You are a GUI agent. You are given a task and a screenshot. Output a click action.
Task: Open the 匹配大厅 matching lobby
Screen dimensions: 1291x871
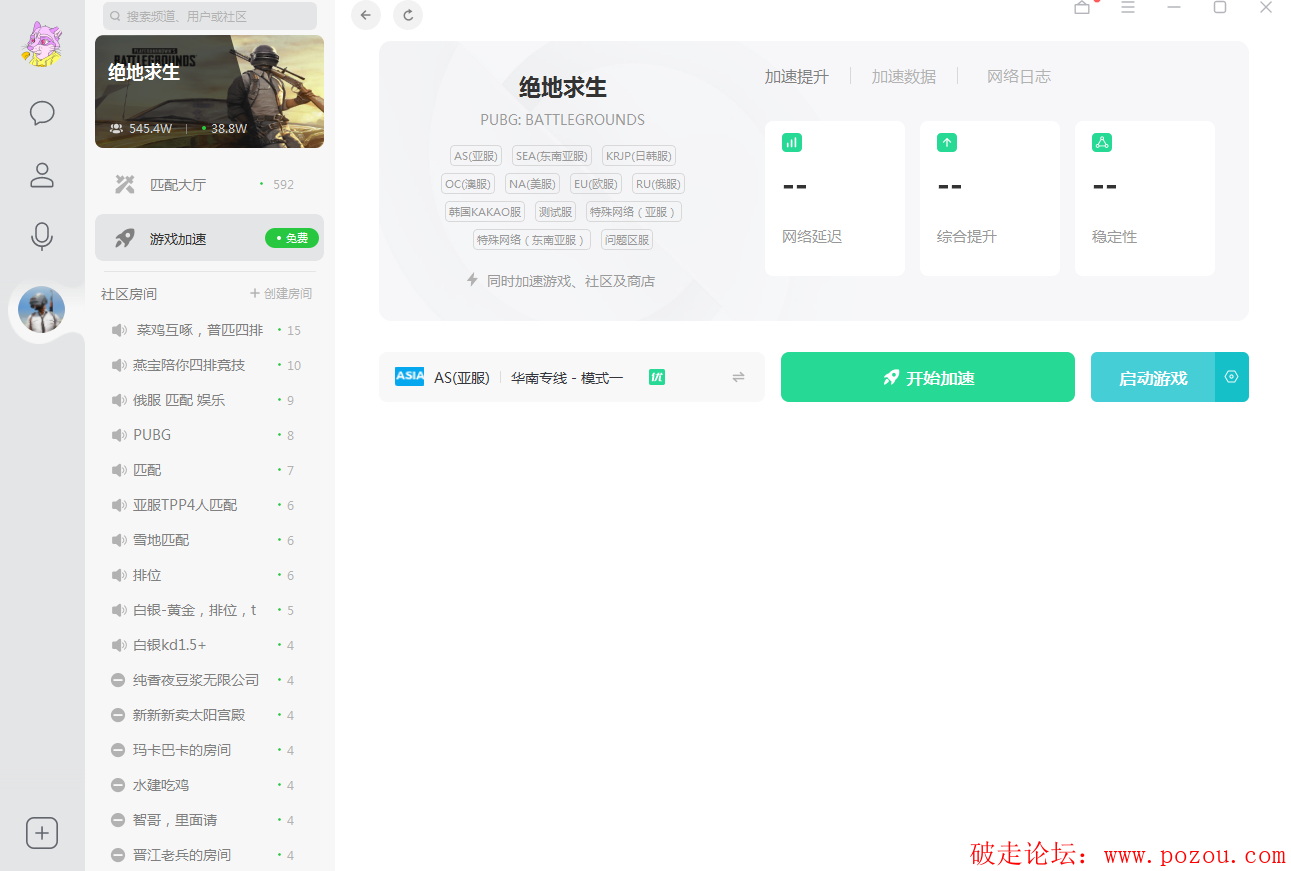click(178, 185)
